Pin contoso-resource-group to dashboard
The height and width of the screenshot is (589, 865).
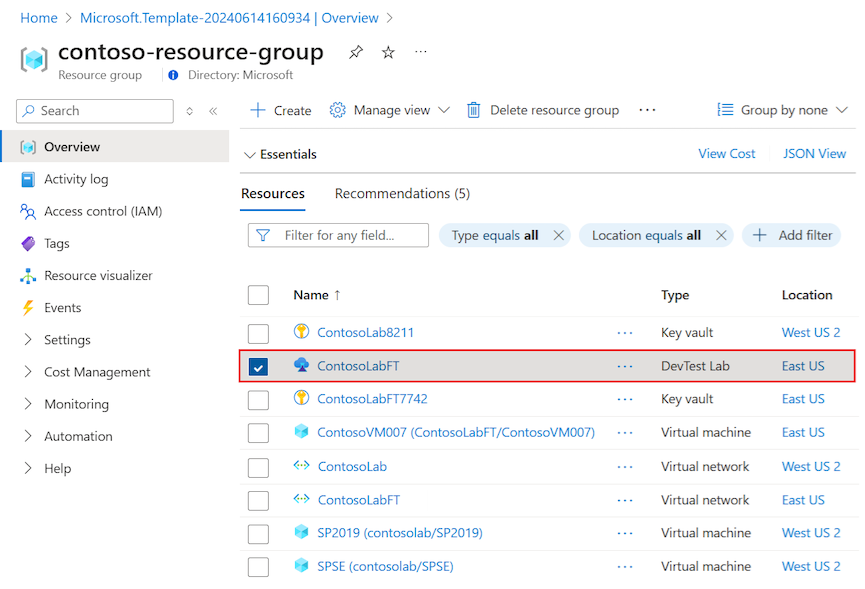coord(355,51)
